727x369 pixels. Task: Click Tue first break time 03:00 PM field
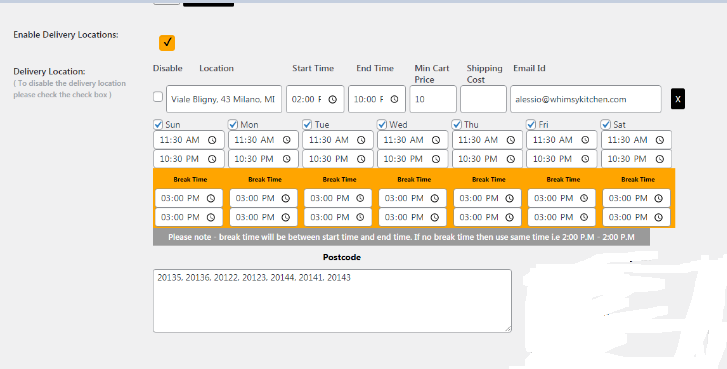(x=338, y=198)
